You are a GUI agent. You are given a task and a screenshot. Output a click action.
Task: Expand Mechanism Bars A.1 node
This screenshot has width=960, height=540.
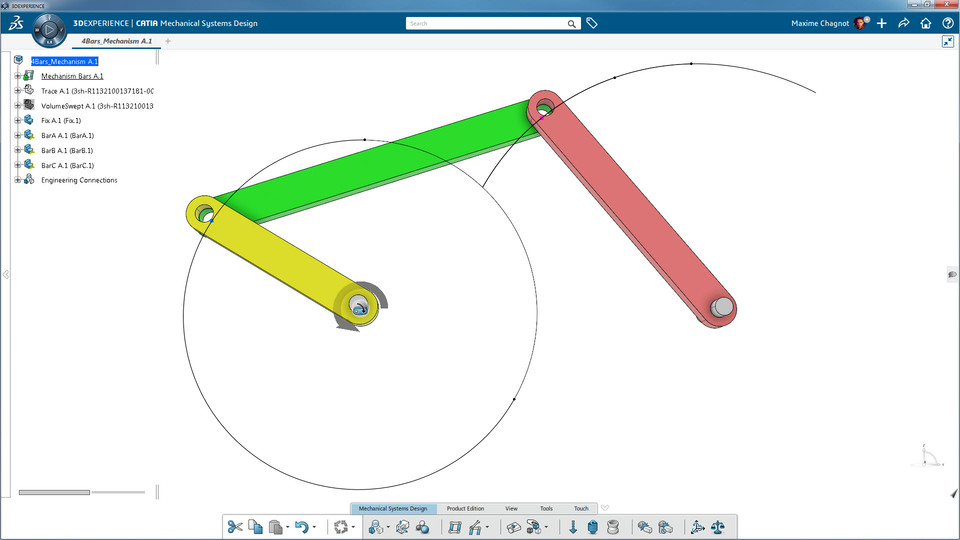coord(18,76)
